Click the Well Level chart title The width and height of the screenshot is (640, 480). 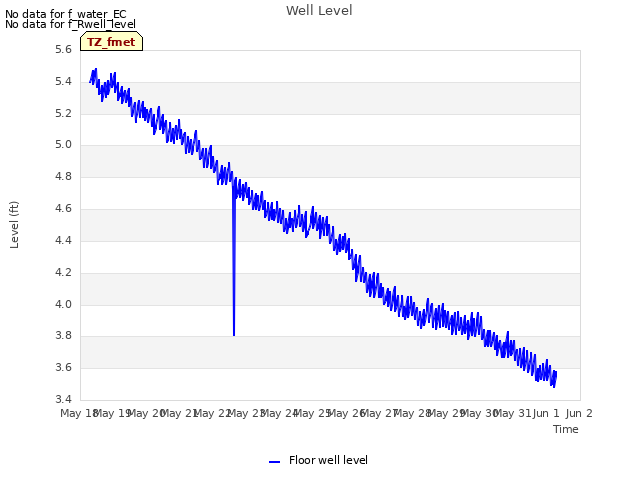(x=319, y=10)
